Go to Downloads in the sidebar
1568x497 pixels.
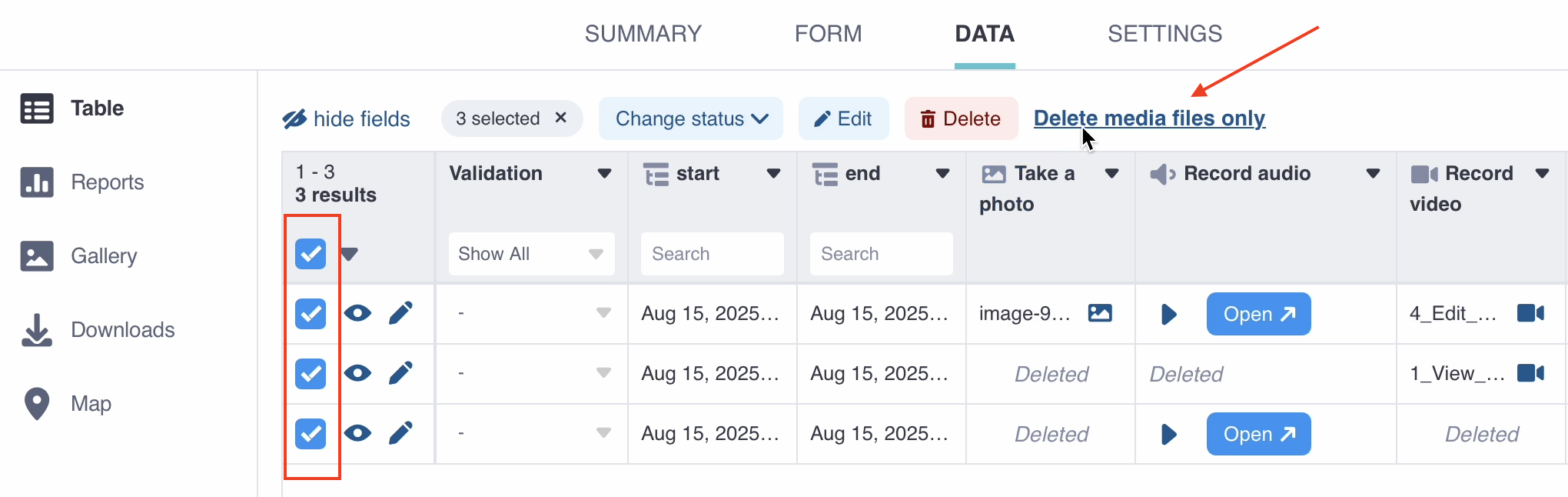point(122,330)
